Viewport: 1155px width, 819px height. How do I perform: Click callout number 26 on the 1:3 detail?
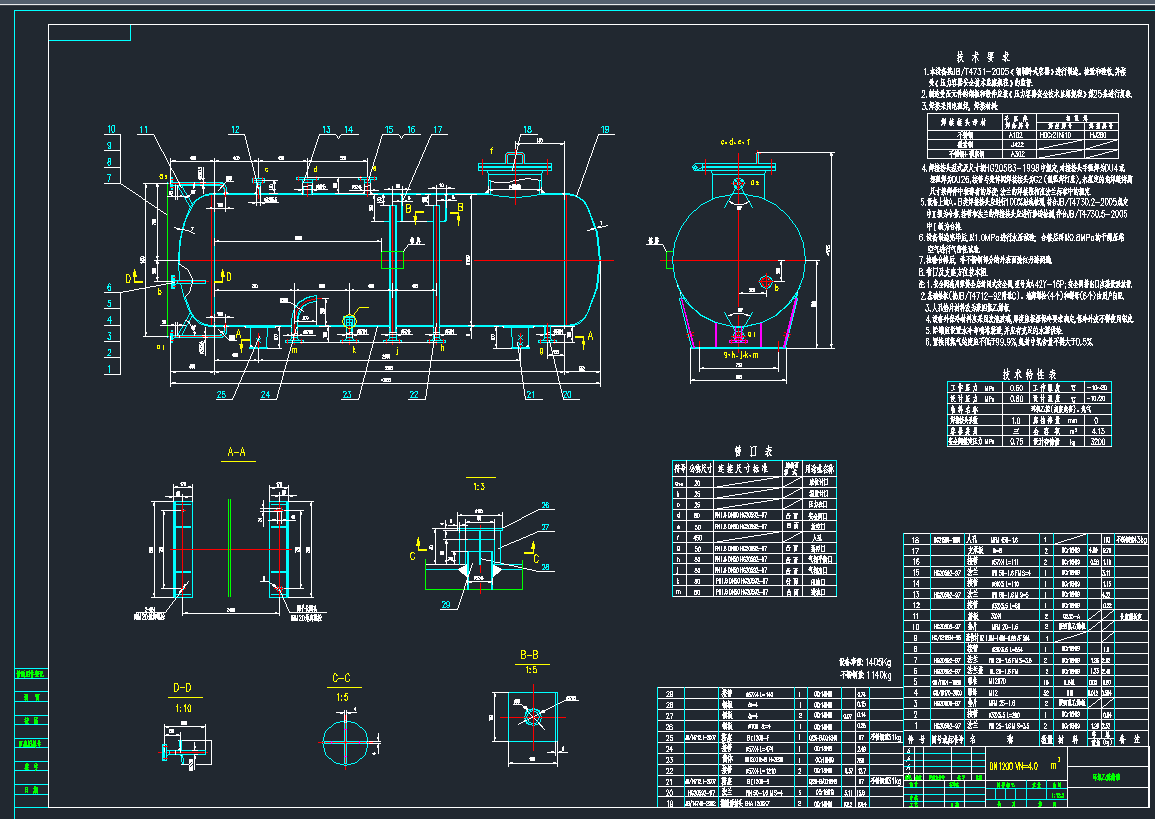546,506
